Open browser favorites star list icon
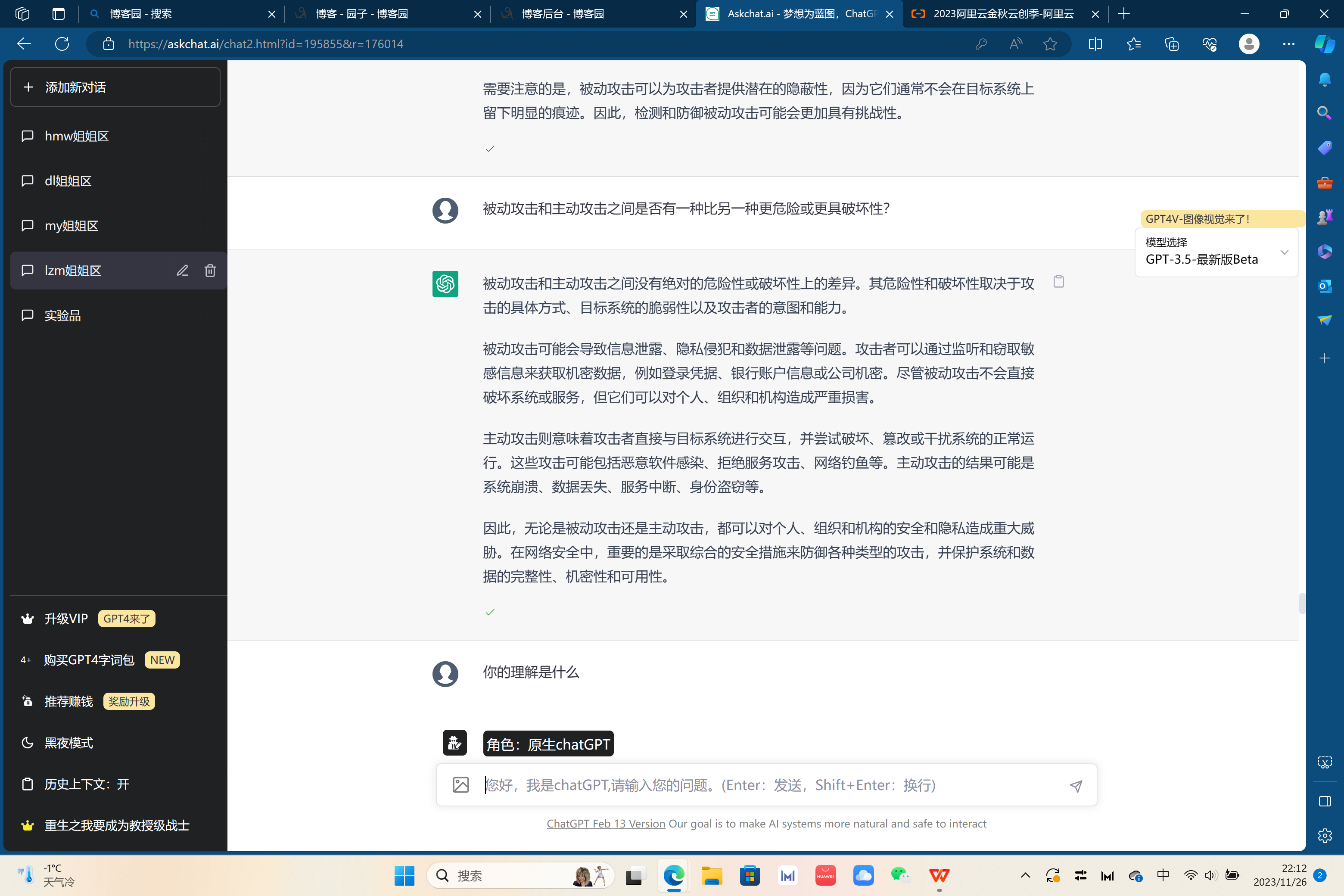Image resolution: width=1344 pixels, height=896 pixels. coord(1134,44)
